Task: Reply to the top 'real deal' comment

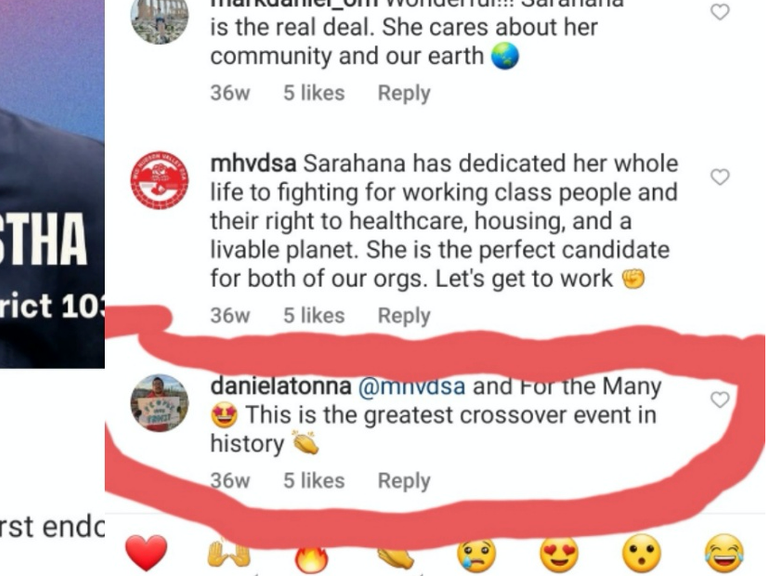Action: (404, 93)
